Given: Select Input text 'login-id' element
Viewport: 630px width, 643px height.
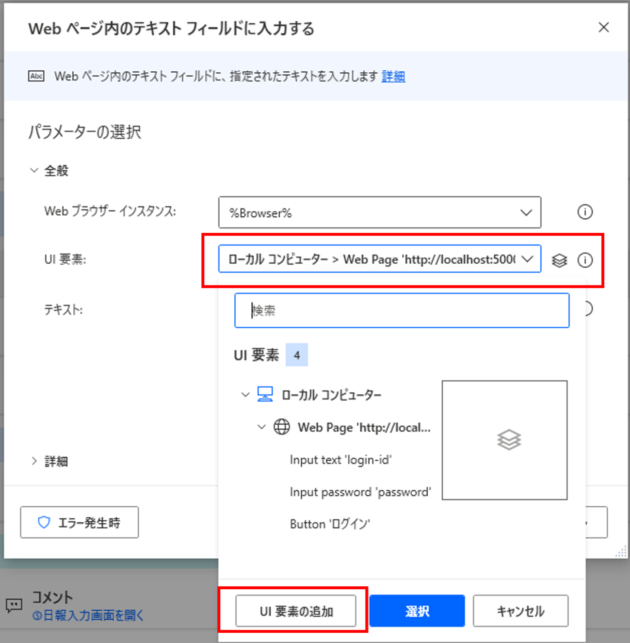Looking at the screenshot, I should click(340, 460).
